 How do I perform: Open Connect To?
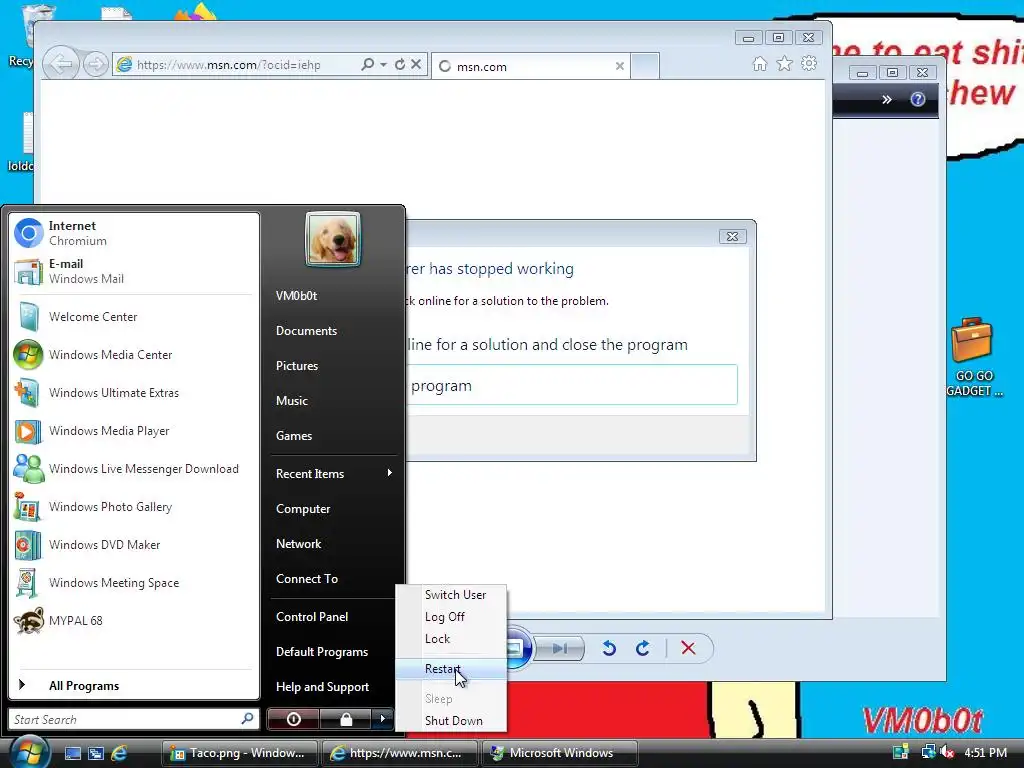click(x=307, y=579)
